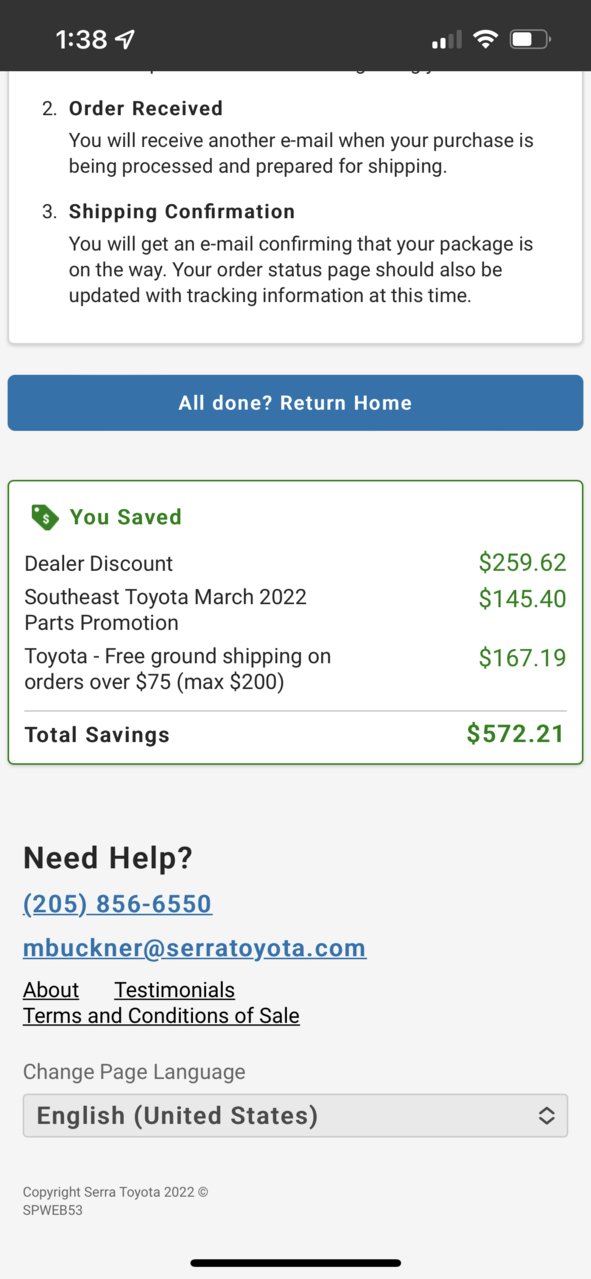Screen dimensions: 591x1279
Task: Call the (205) 856-6550 phone link
Action: 117,904
